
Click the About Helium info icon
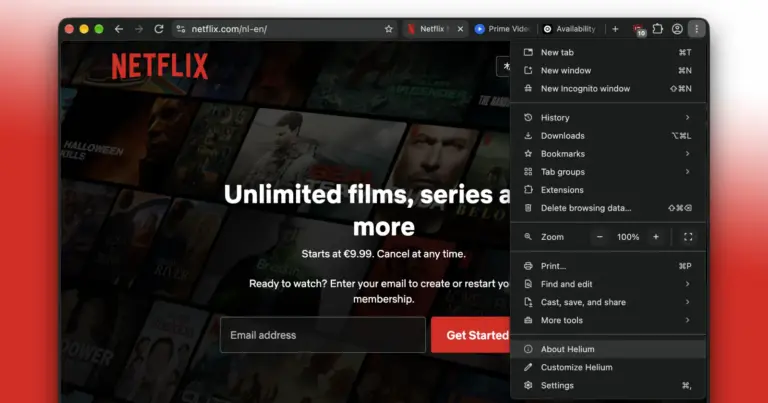(x=528, y=349)
